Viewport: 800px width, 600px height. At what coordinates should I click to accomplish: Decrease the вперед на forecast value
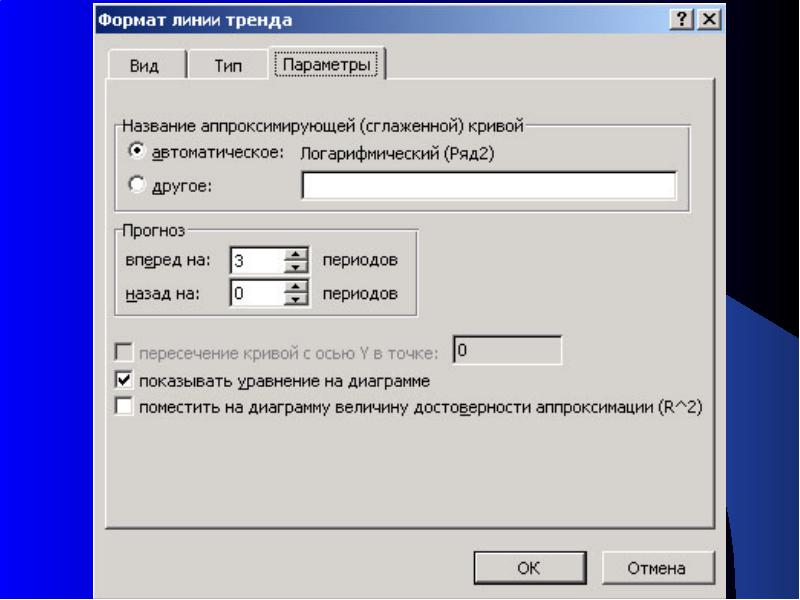(295, 267)
